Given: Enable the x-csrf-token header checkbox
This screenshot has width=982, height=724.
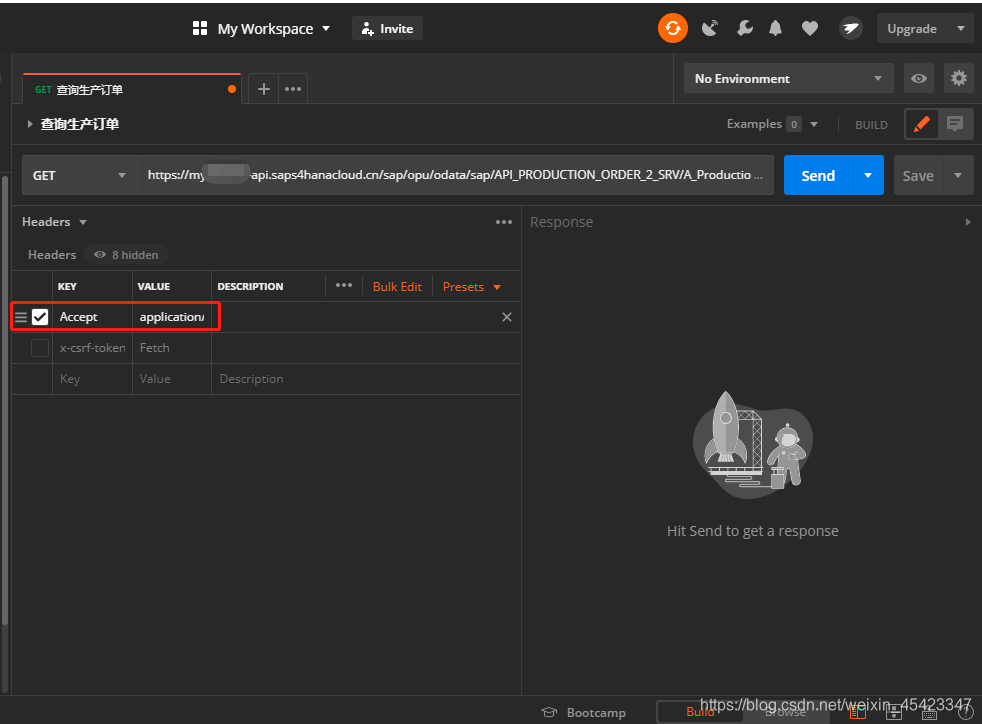Looking at the screenshot, I should 40,348.
